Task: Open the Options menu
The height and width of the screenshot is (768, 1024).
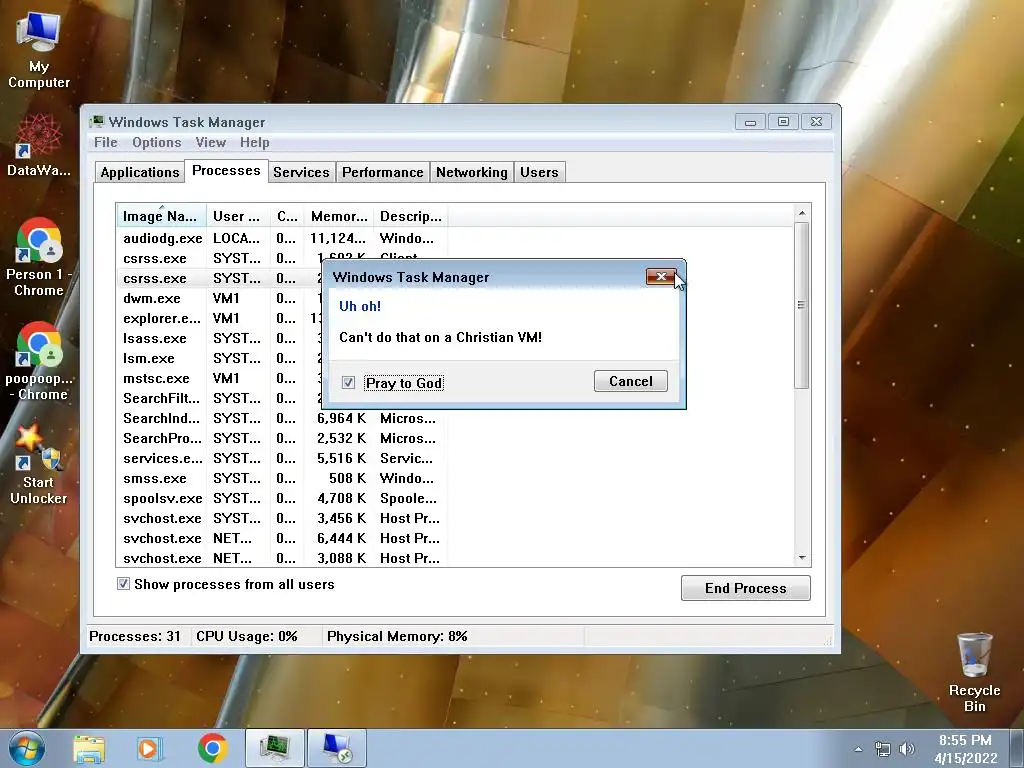Action: click(157, 142)
